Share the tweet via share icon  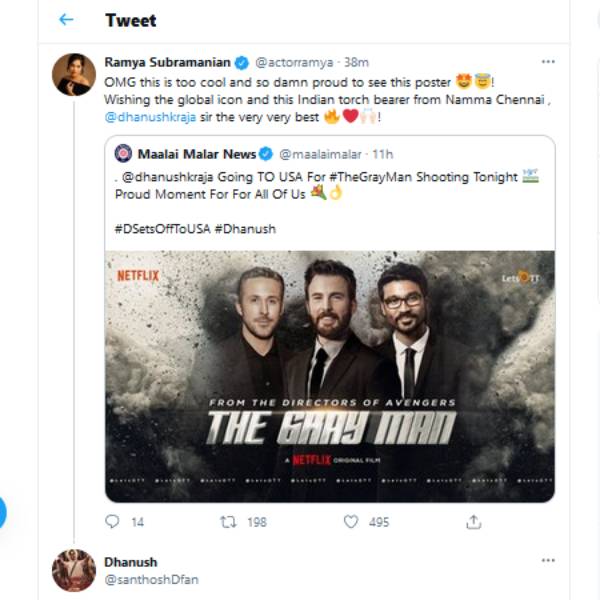tap(474, 521)
